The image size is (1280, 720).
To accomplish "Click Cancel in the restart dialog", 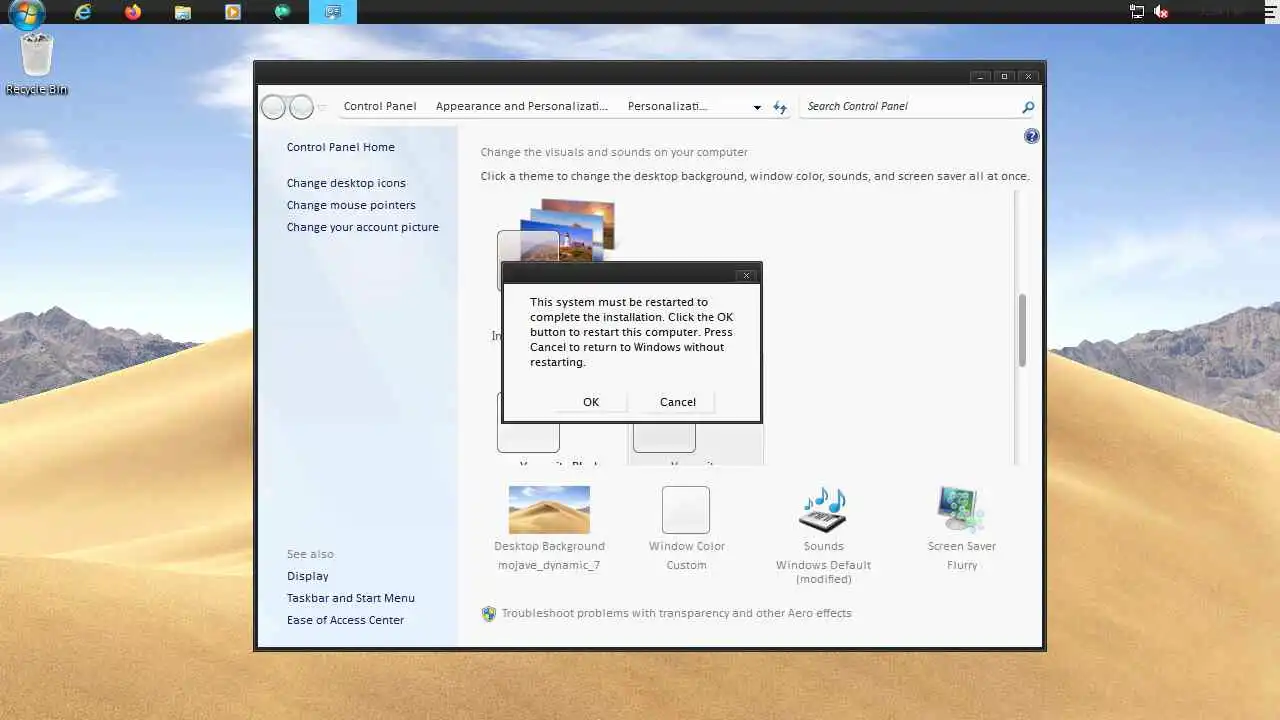I will (x=678, y=402).
